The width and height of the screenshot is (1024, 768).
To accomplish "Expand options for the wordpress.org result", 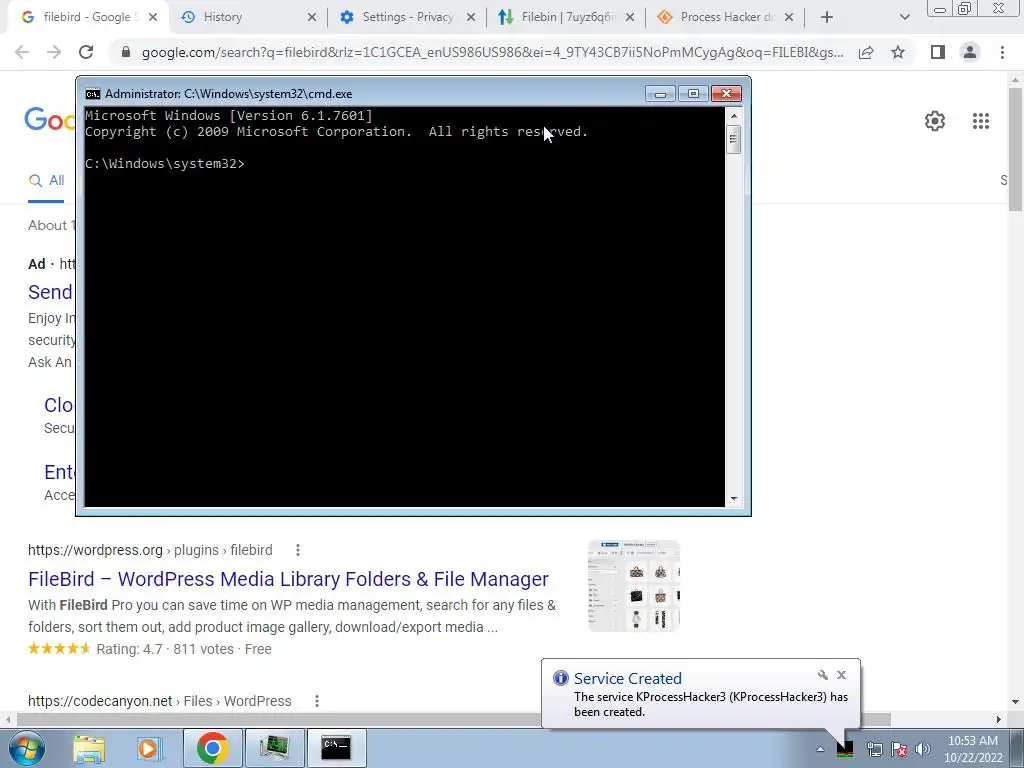I will click(x=298, y=550).
